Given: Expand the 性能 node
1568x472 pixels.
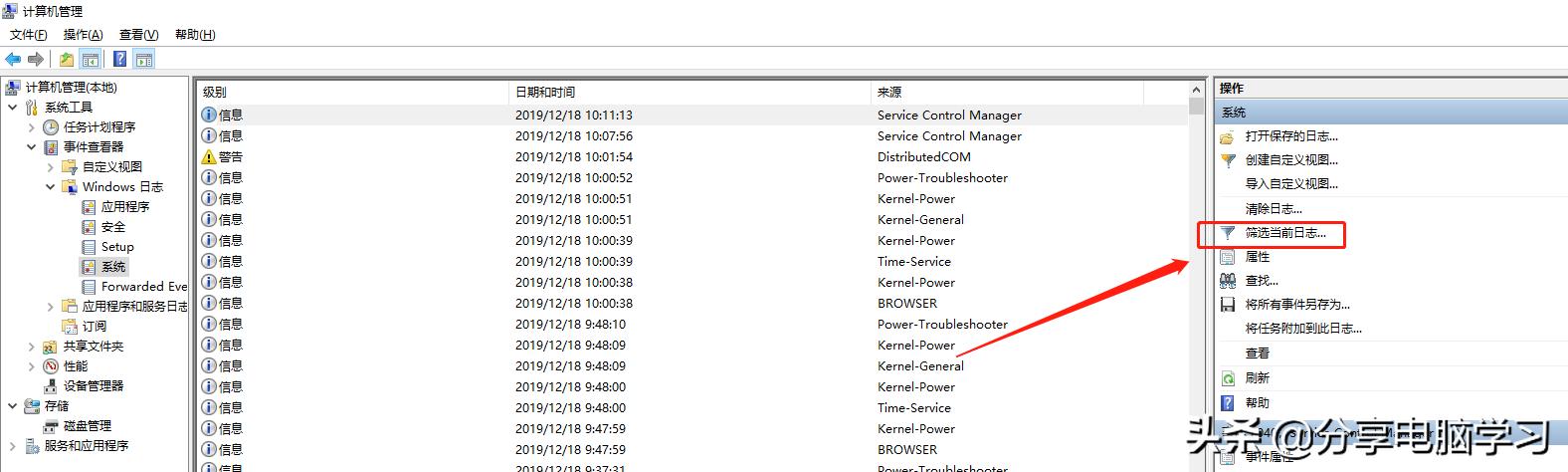Looking at the screenshot, I should [x=31, y=366].
